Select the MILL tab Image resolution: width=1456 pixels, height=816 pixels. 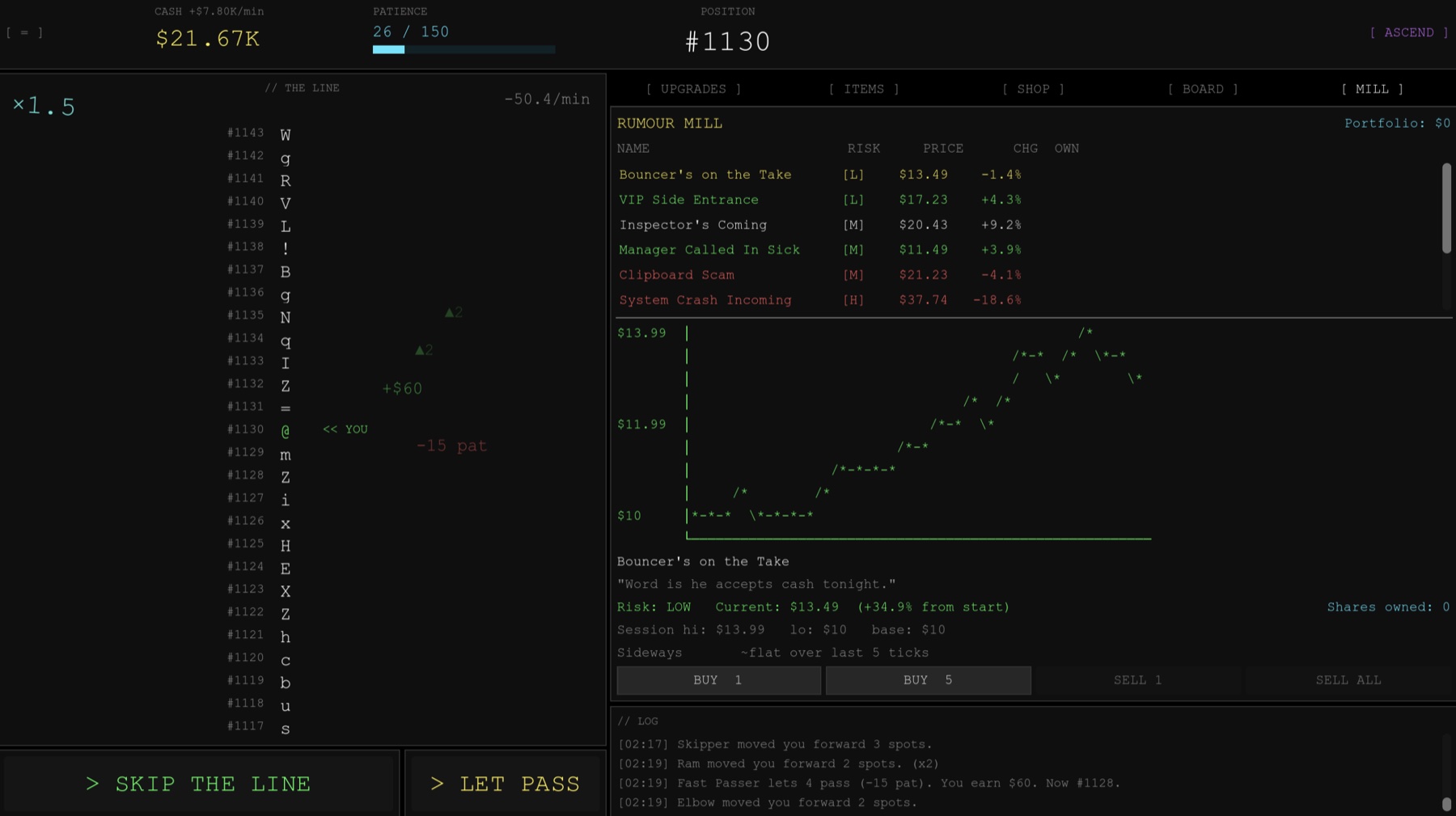pos(1372,89)
